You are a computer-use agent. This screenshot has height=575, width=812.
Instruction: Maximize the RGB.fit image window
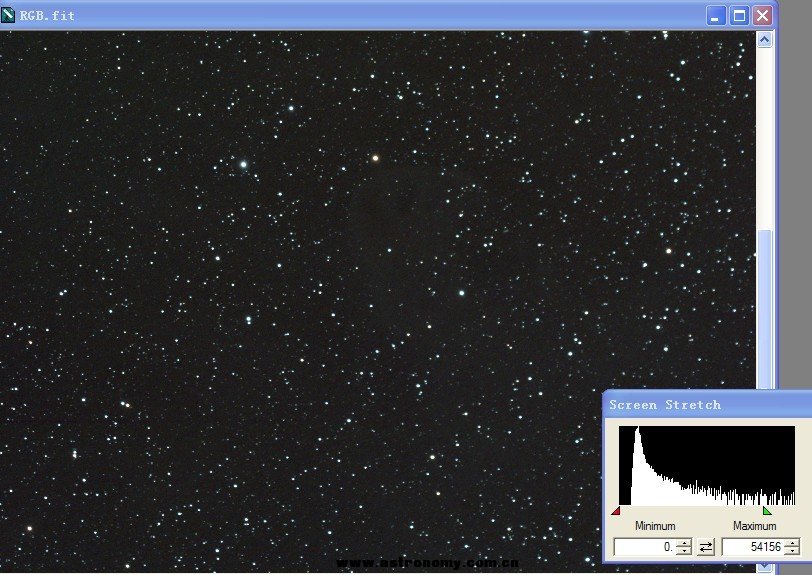click(739, 16)
